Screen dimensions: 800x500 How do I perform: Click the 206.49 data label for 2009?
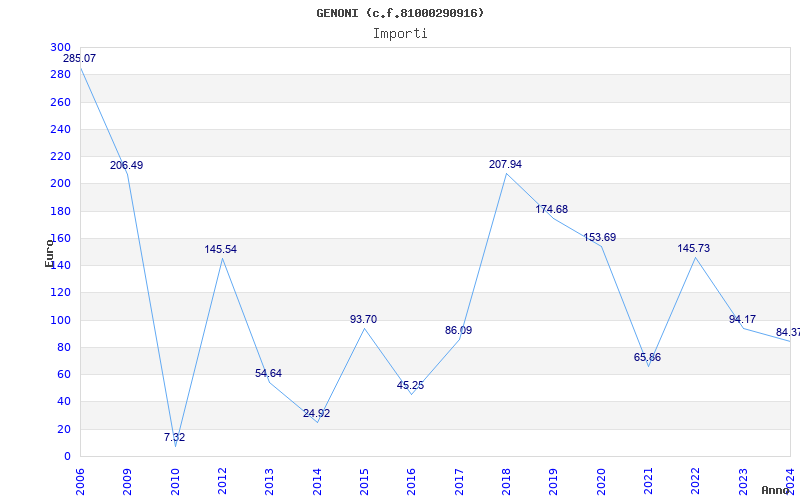pyautogui.click(x=127, y=165)
